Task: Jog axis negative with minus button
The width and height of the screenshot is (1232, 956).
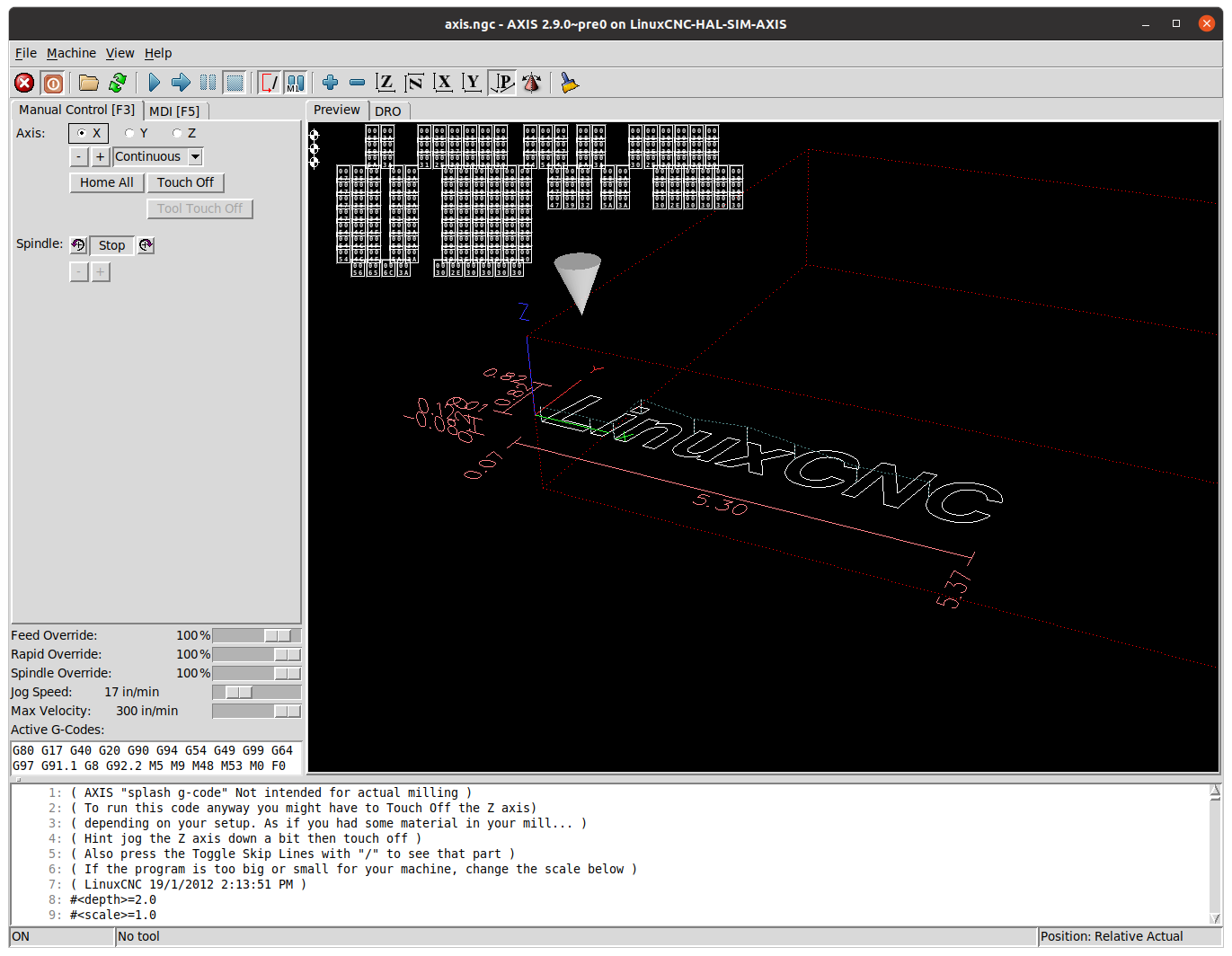Action: (79, 156)
